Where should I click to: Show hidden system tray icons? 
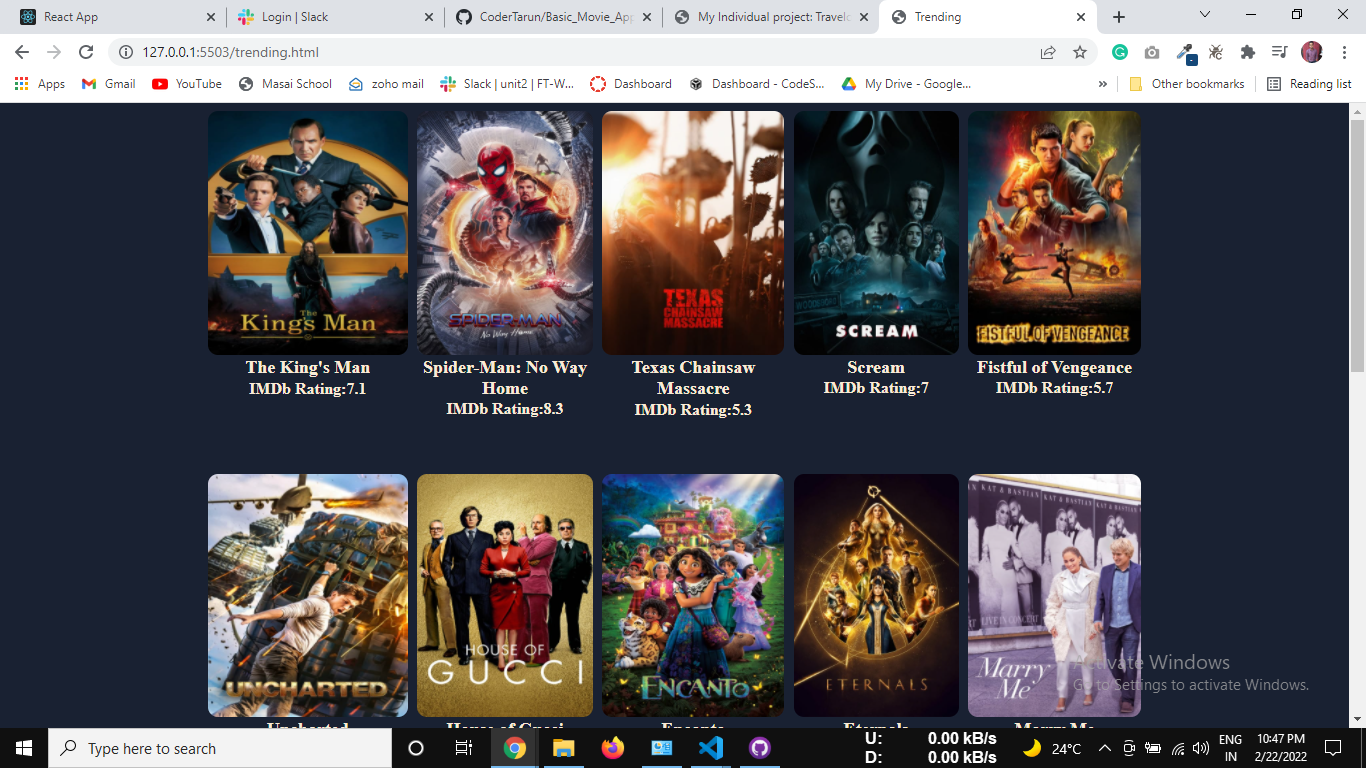(x=1104, y=748)
